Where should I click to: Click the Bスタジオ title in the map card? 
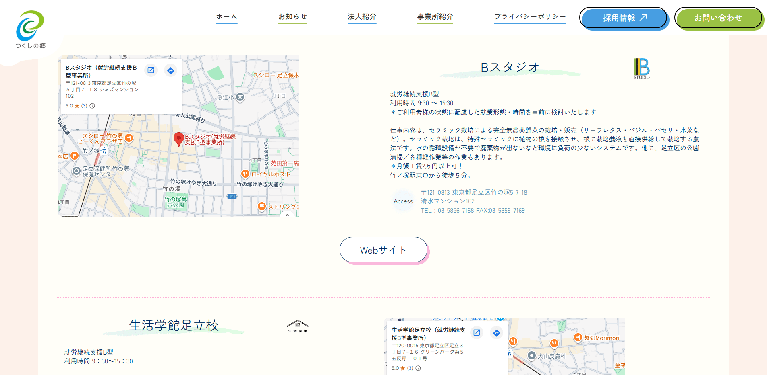tap(101, 72)
